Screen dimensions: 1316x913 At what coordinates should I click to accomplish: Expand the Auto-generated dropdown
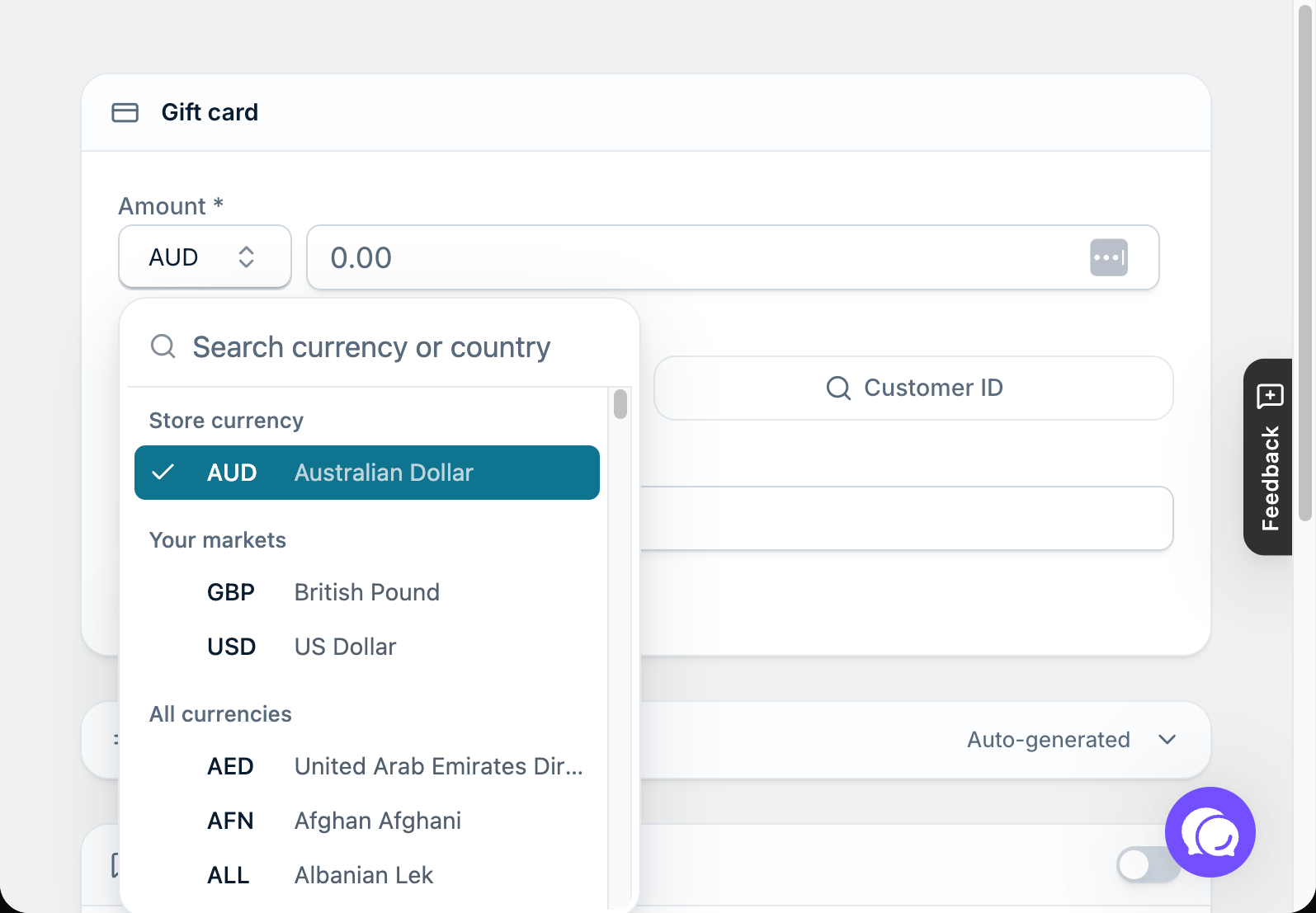1071,740
